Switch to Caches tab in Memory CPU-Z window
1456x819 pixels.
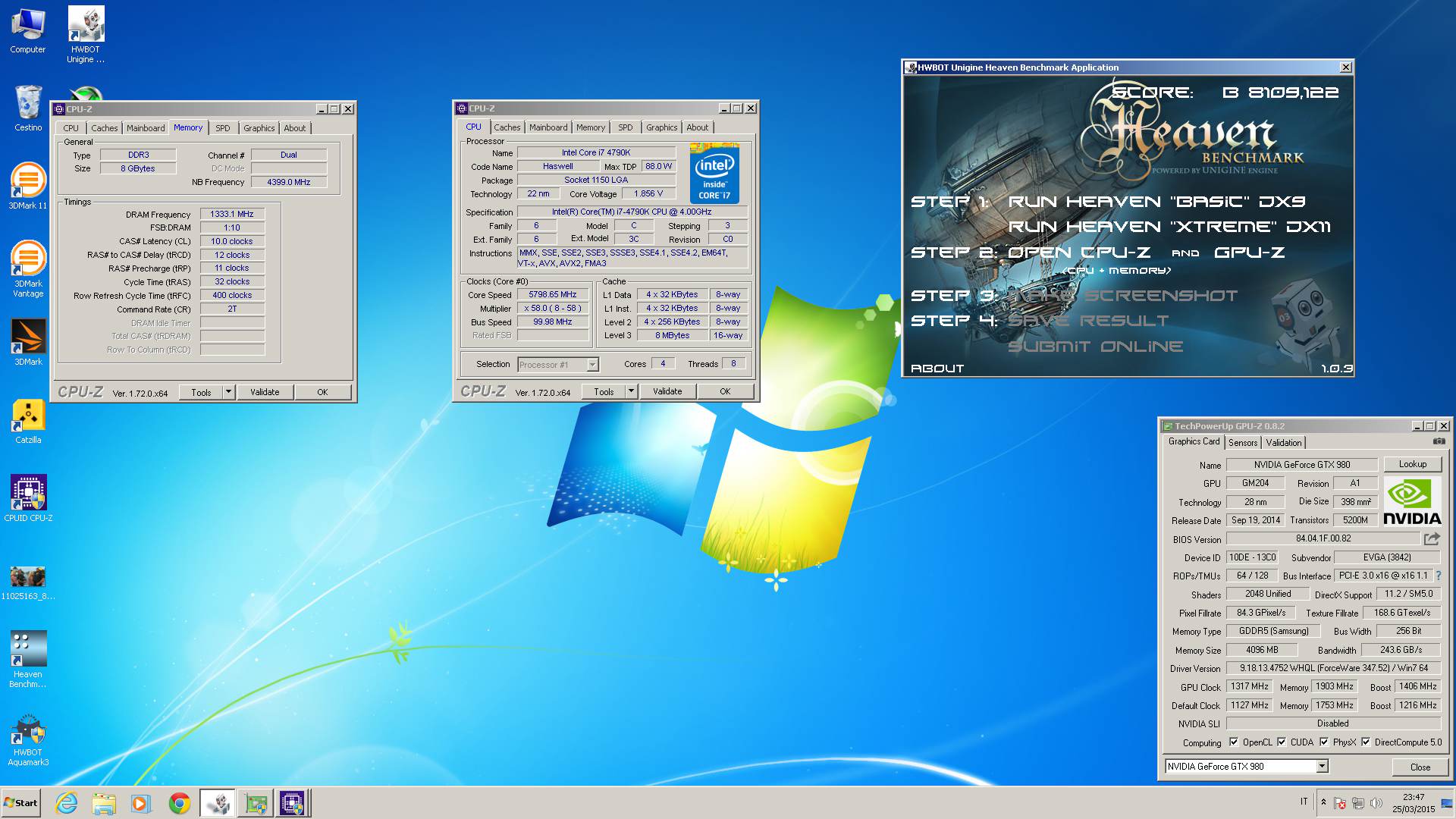point(105,128)
